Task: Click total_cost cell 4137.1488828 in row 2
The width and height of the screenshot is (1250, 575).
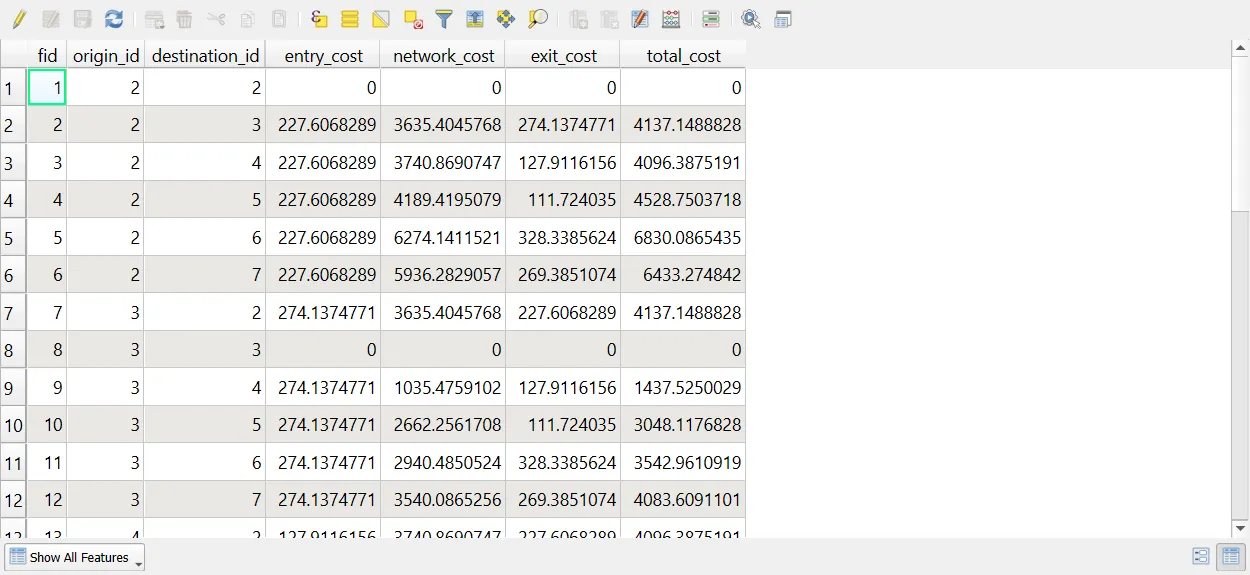Action: pyautogui.click(x=683, y=125)
